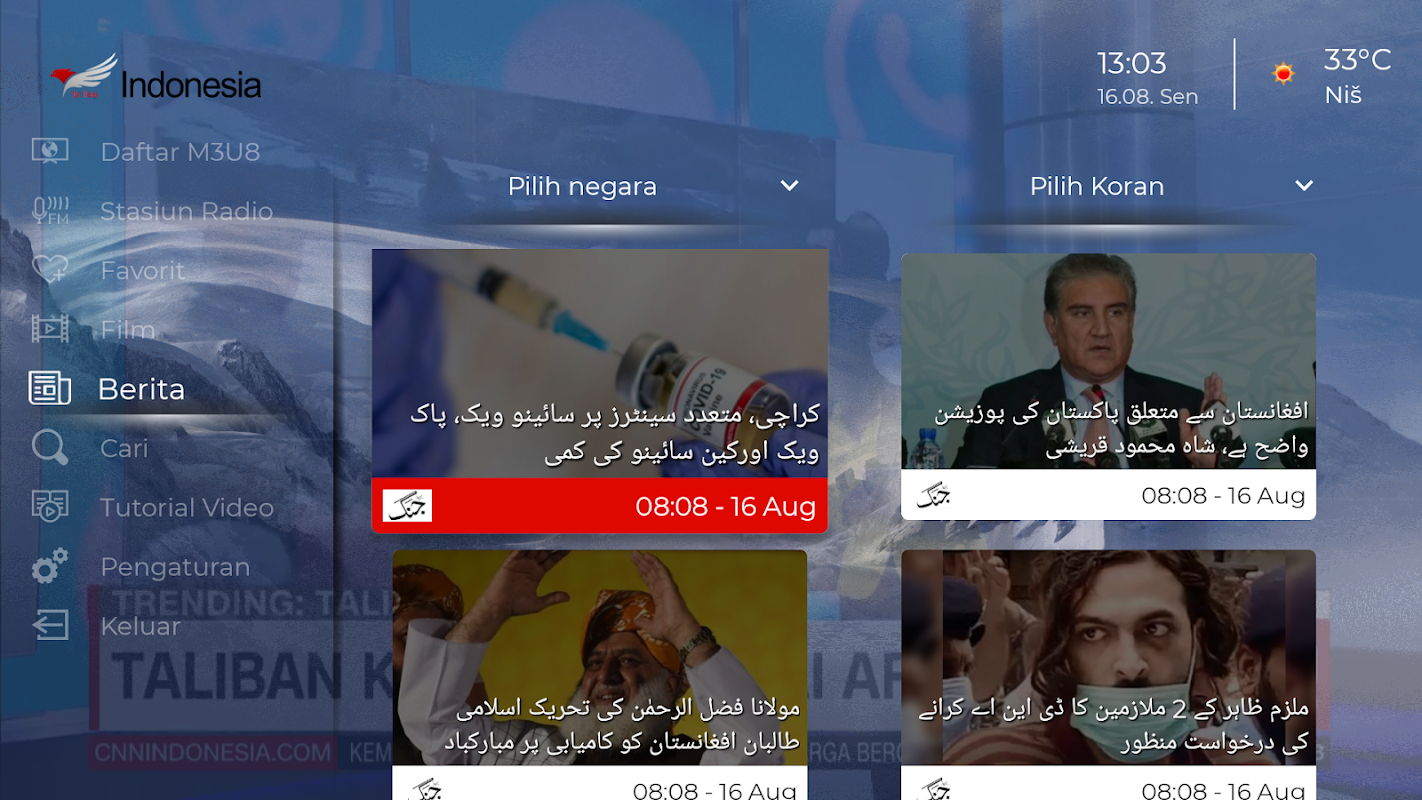1422x800 pixels.
Task: Open the news card with man in suit
Action: coord(1108,386)
